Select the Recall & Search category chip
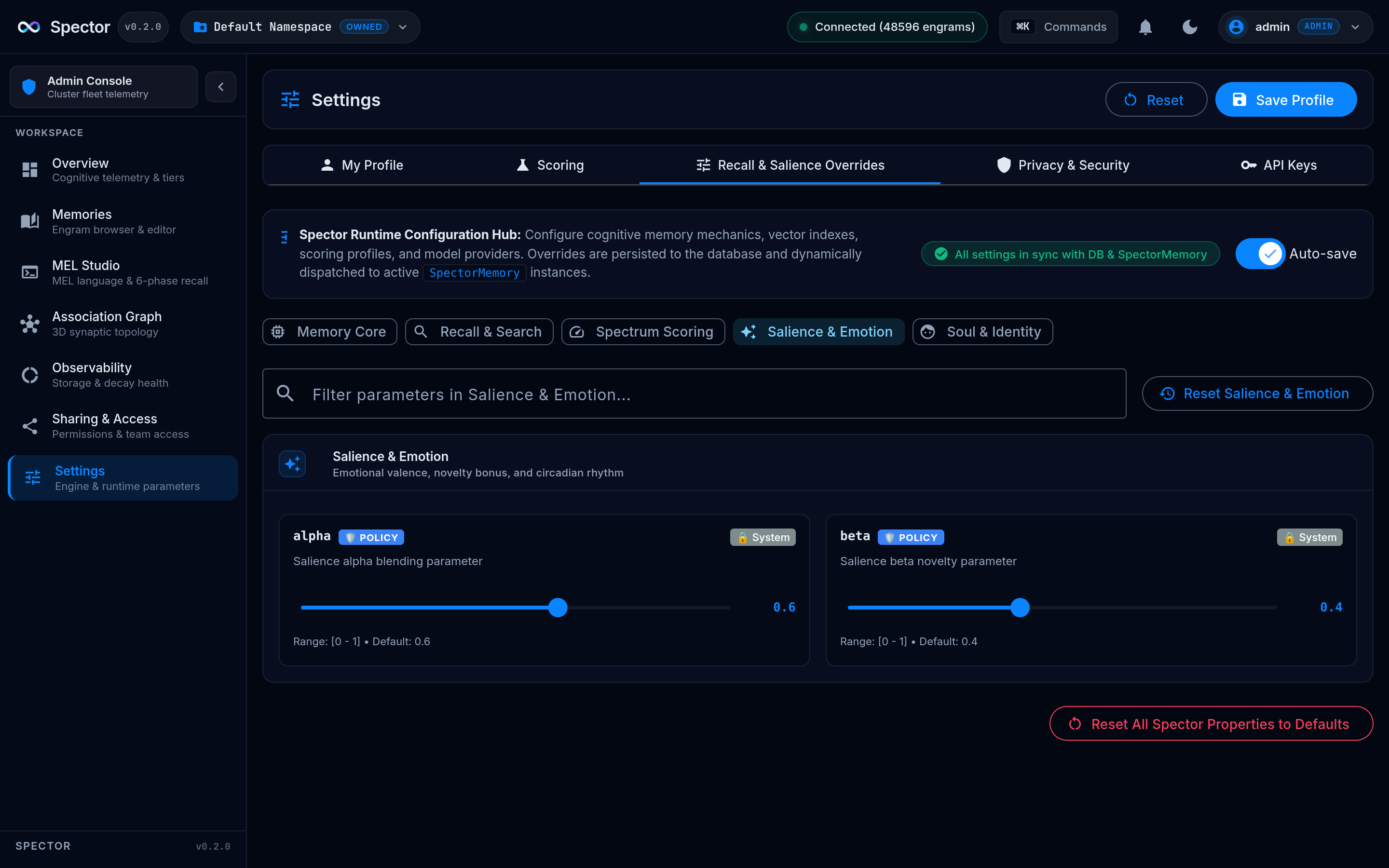 tap(479, 332)
